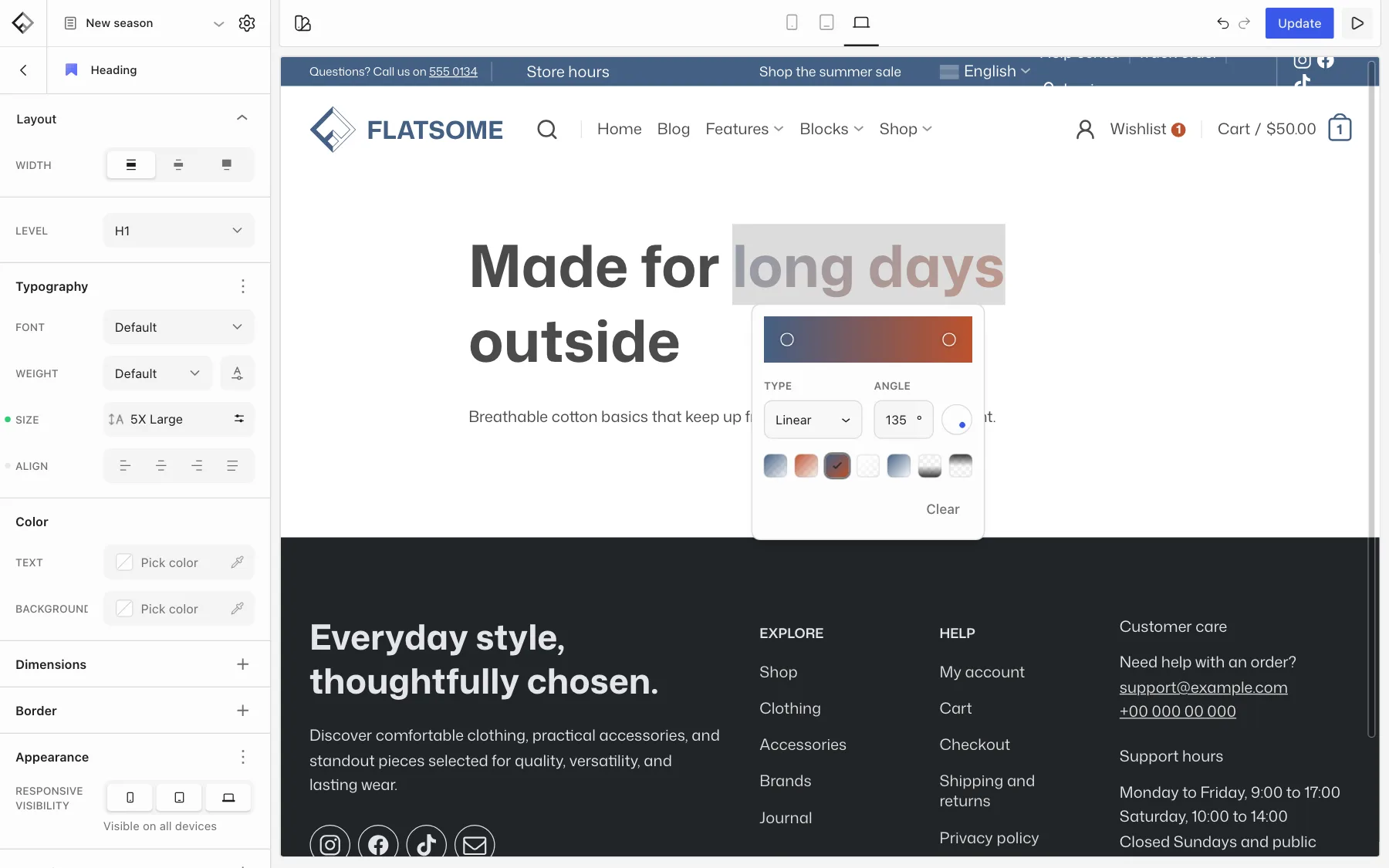Open gradient Type Linear dropdown

[813, 420]
